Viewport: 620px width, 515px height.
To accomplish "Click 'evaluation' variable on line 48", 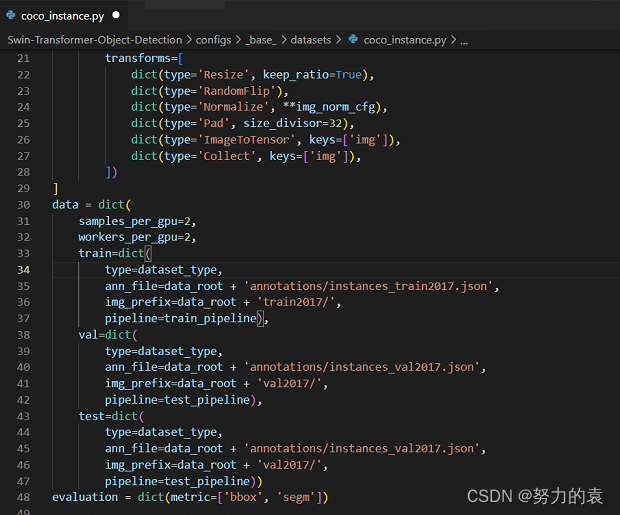I will pyautogui.click(x=85, y=497).
